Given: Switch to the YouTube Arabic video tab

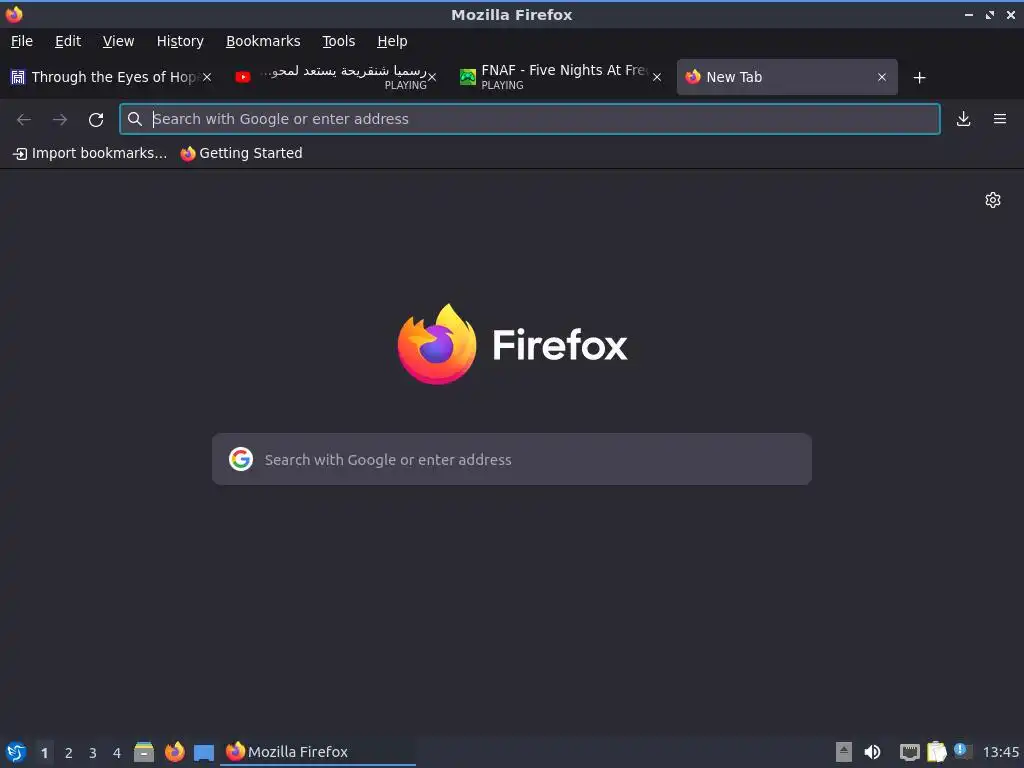Looking at the screenshot, I should 336,77.
